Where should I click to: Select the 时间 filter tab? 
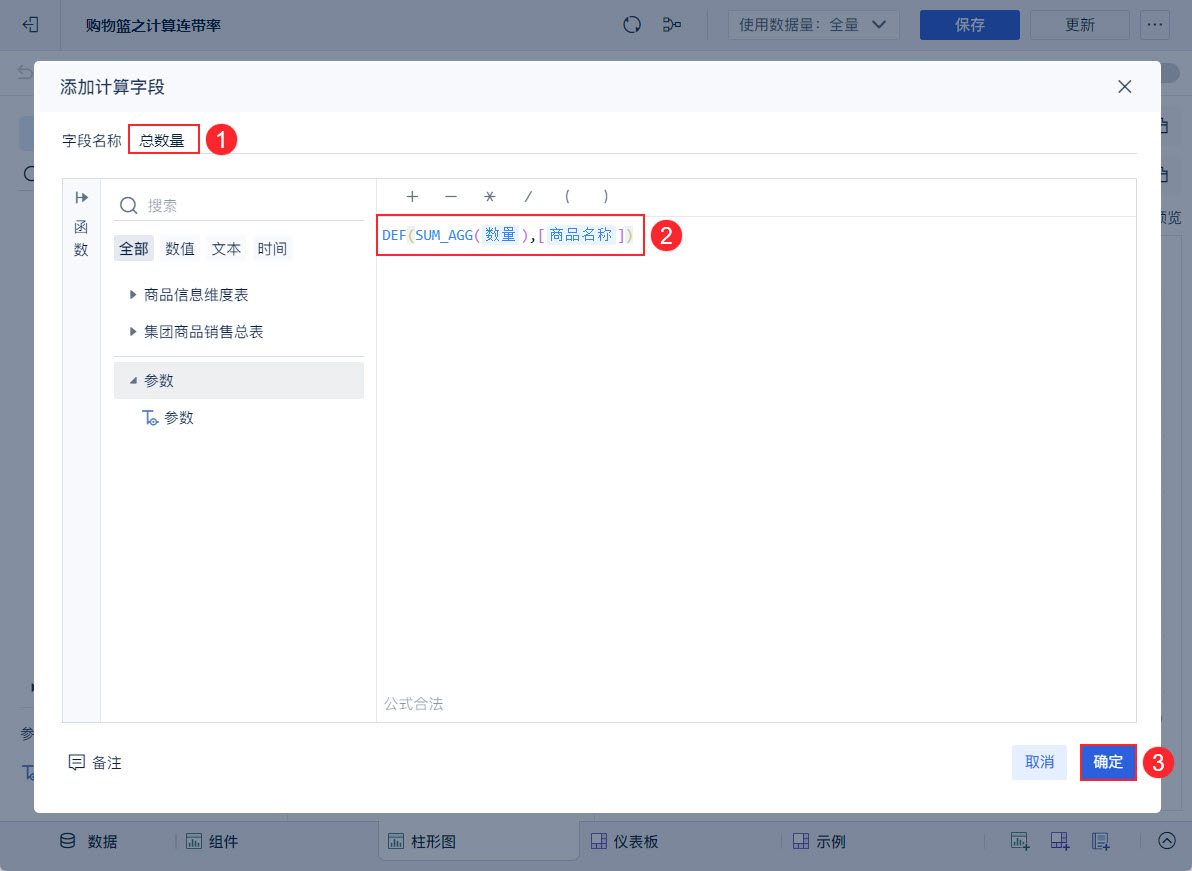point(272,249)
